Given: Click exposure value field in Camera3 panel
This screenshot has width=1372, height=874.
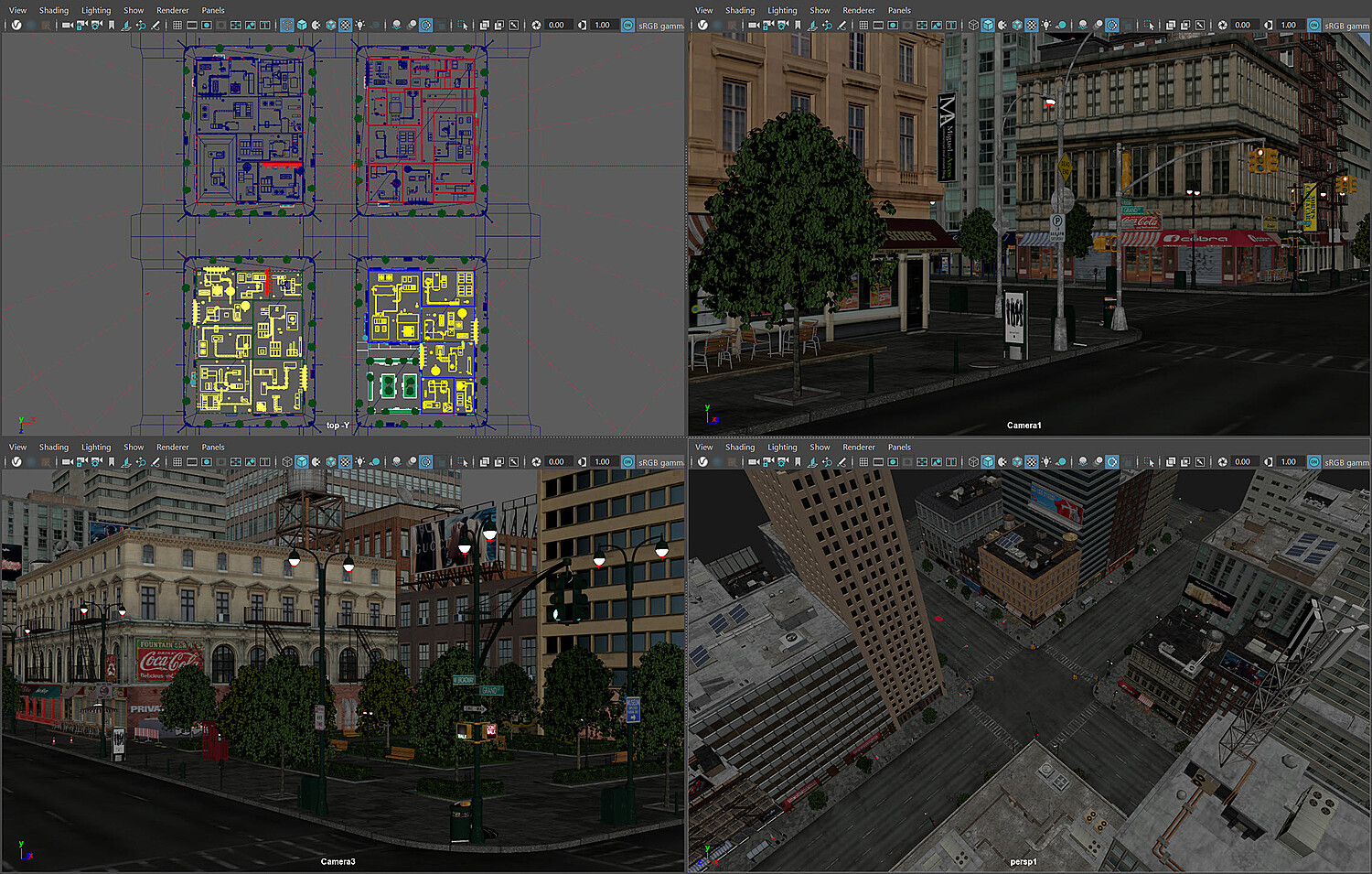Looking at the screenshot, I should [x=557, y=462].
